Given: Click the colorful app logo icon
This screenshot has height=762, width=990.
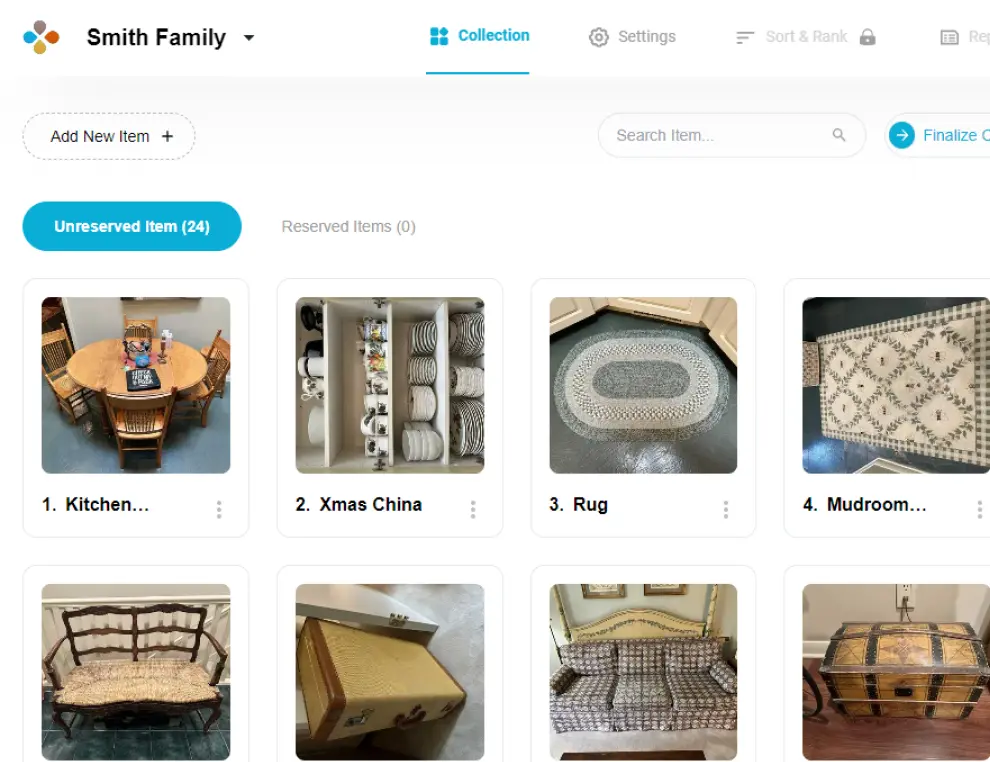Looking at the screenshot, I should [x=41, y=37].
